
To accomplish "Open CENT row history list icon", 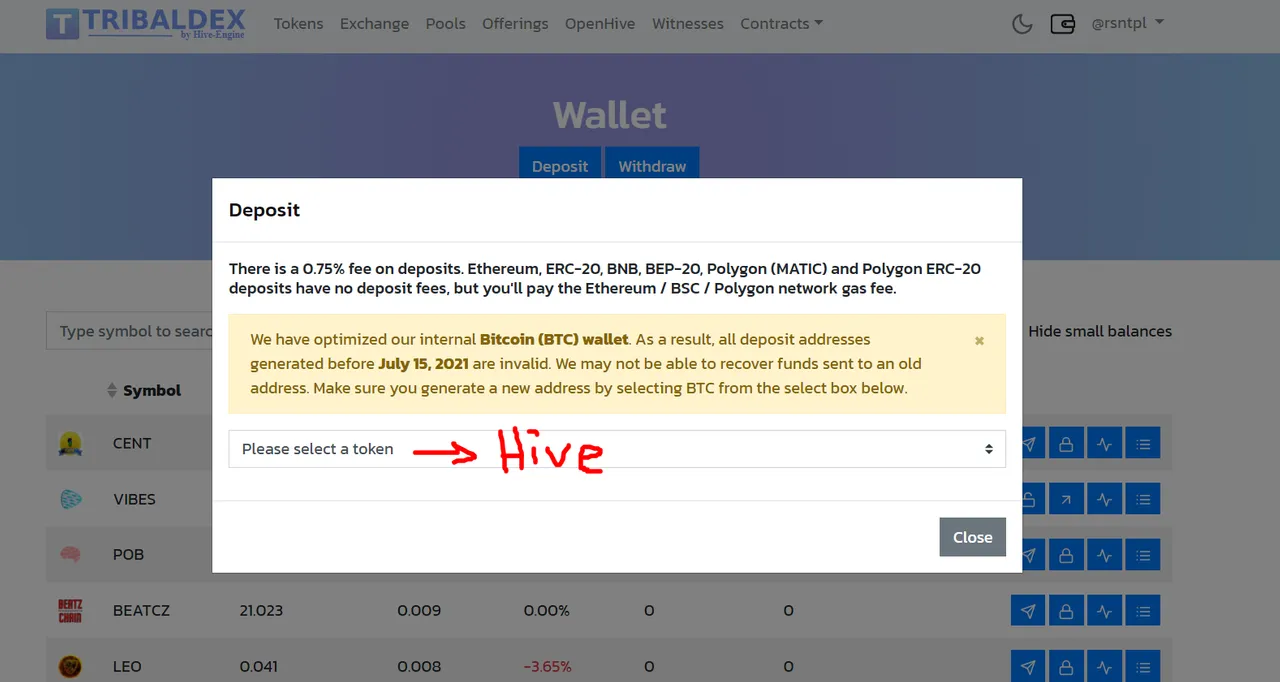I will [x=1142, y=443].
